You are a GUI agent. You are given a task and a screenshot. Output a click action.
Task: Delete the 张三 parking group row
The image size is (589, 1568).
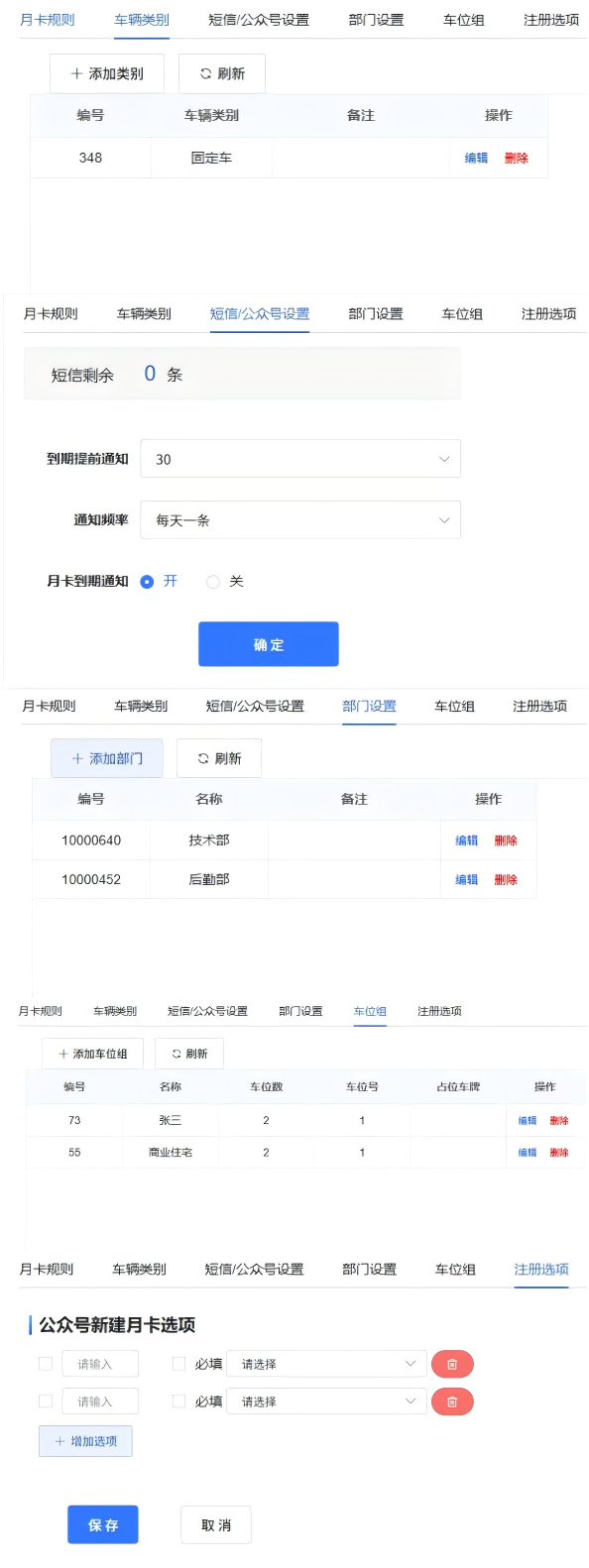point(559,1120)
